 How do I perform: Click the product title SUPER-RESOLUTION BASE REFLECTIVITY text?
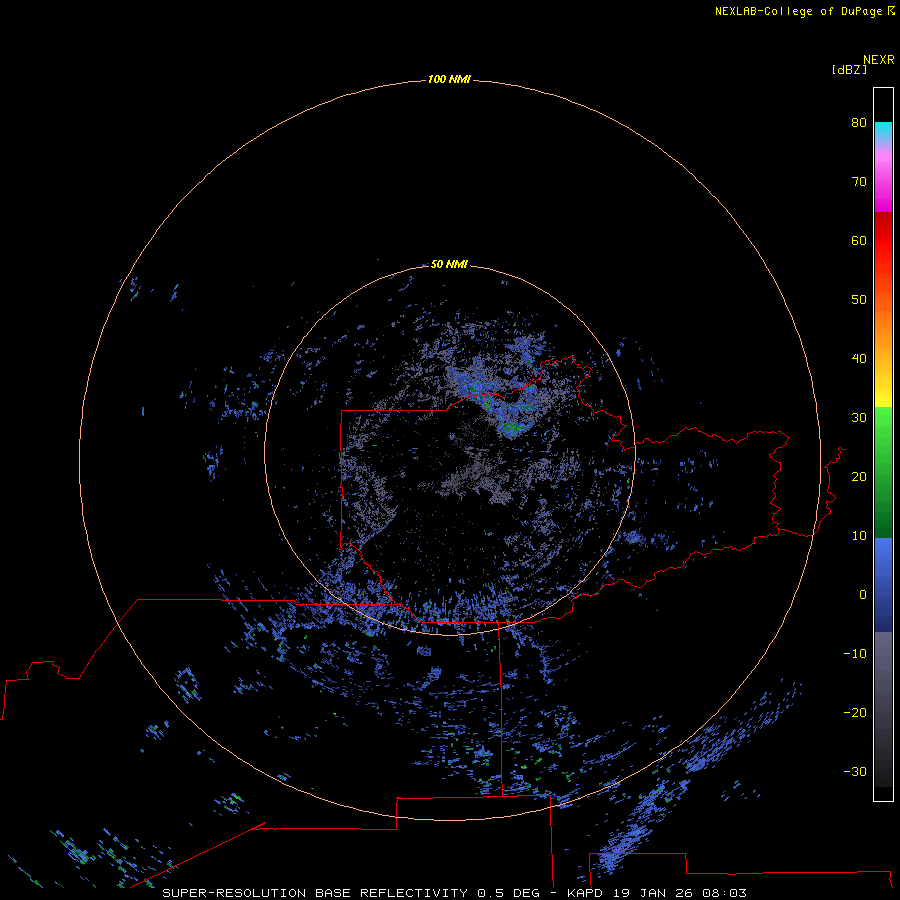click(315, 893)
